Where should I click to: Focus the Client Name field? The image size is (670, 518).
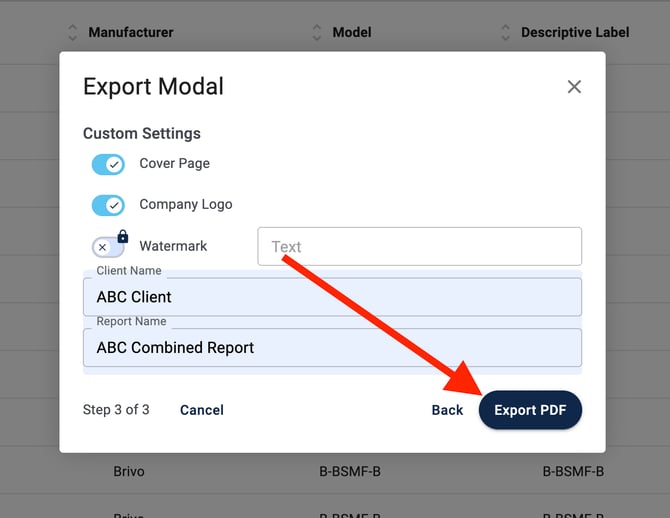tap(332, 297)
